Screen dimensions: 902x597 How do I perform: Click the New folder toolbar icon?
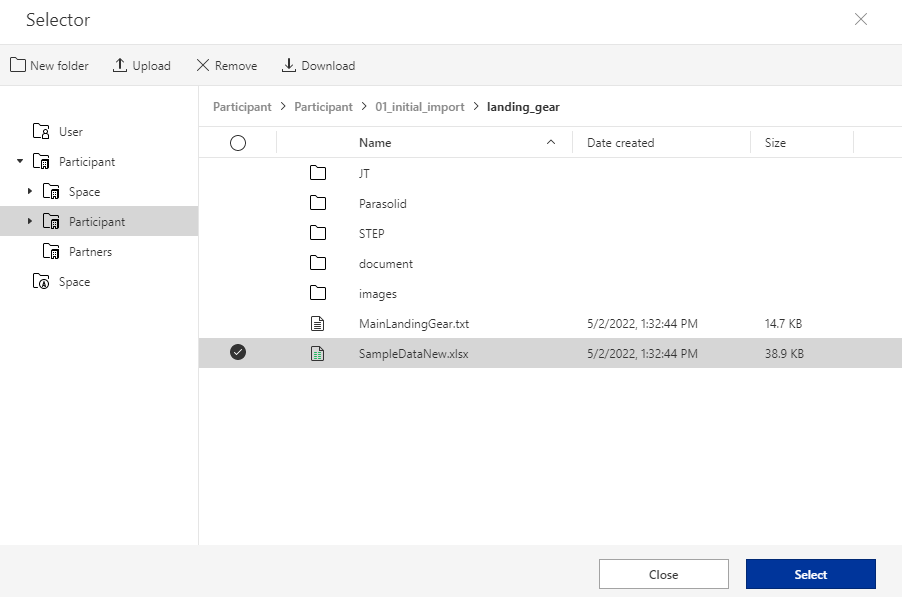pos(18,65)
